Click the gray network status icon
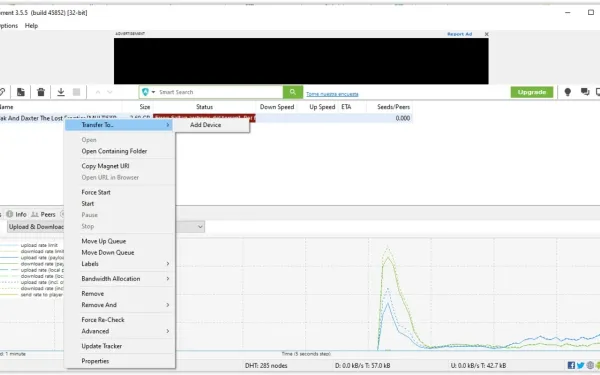600x375 pixels. (590, 365)
